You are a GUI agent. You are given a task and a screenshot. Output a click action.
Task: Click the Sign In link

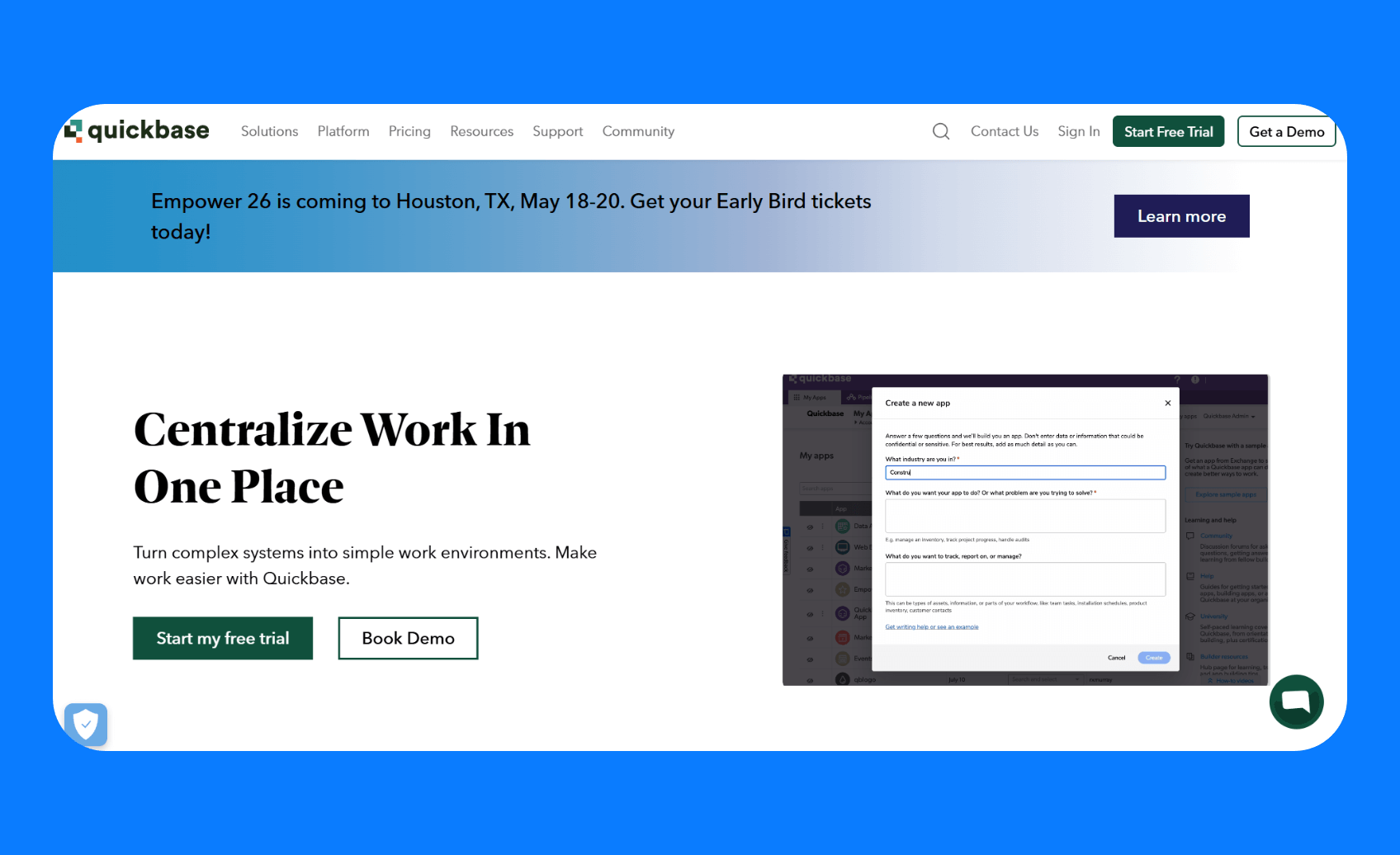(1079, 131)
